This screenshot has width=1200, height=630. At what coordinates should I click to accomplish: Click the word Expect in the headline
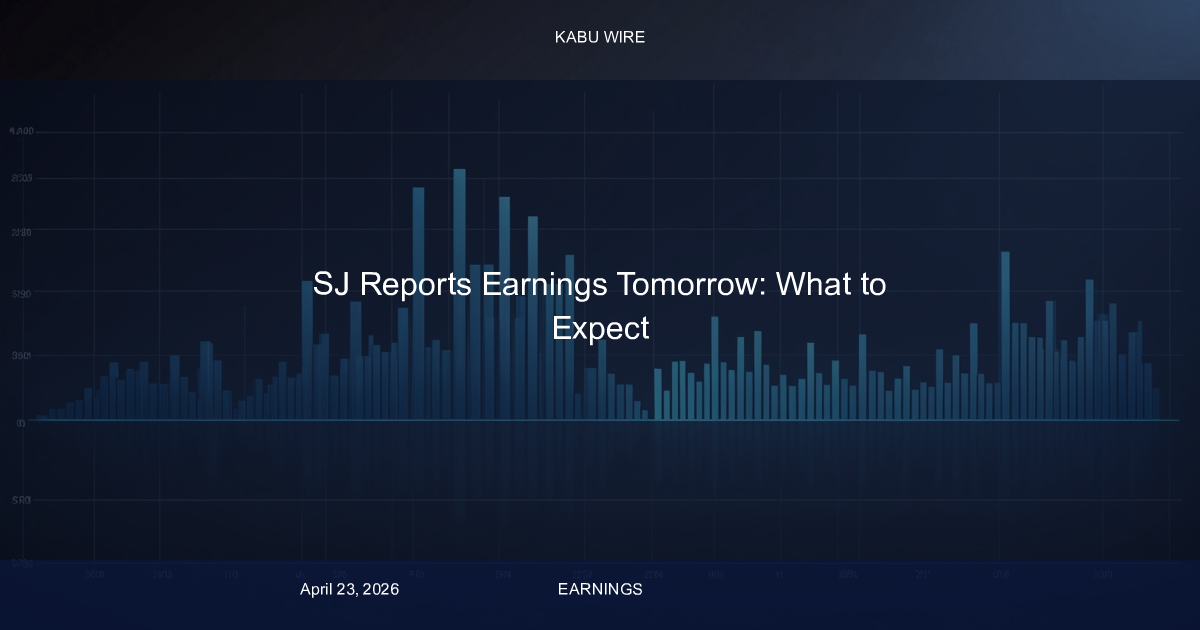[x=601, y=328]
